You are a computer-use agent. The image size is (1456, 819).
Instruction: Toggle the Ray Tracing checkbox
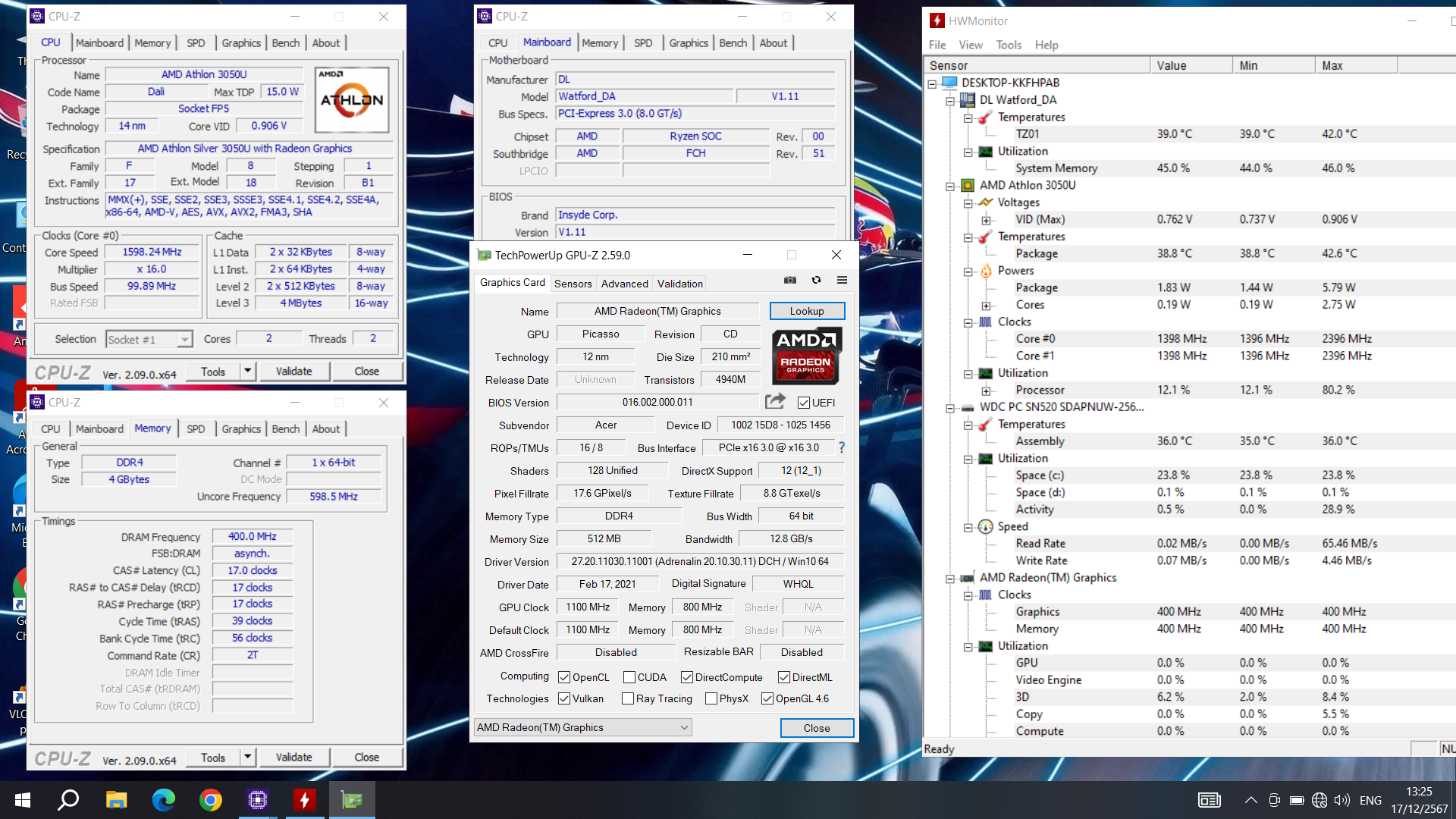coord(628,698)
